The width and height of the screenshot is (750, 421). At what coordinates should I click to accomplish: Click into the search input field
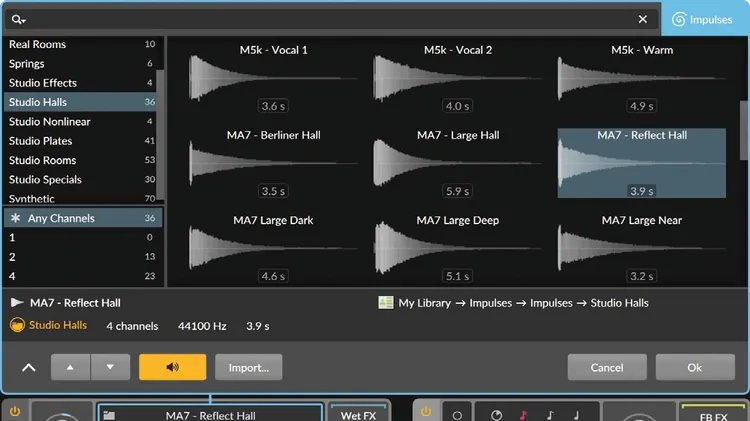tap(330, 20)
